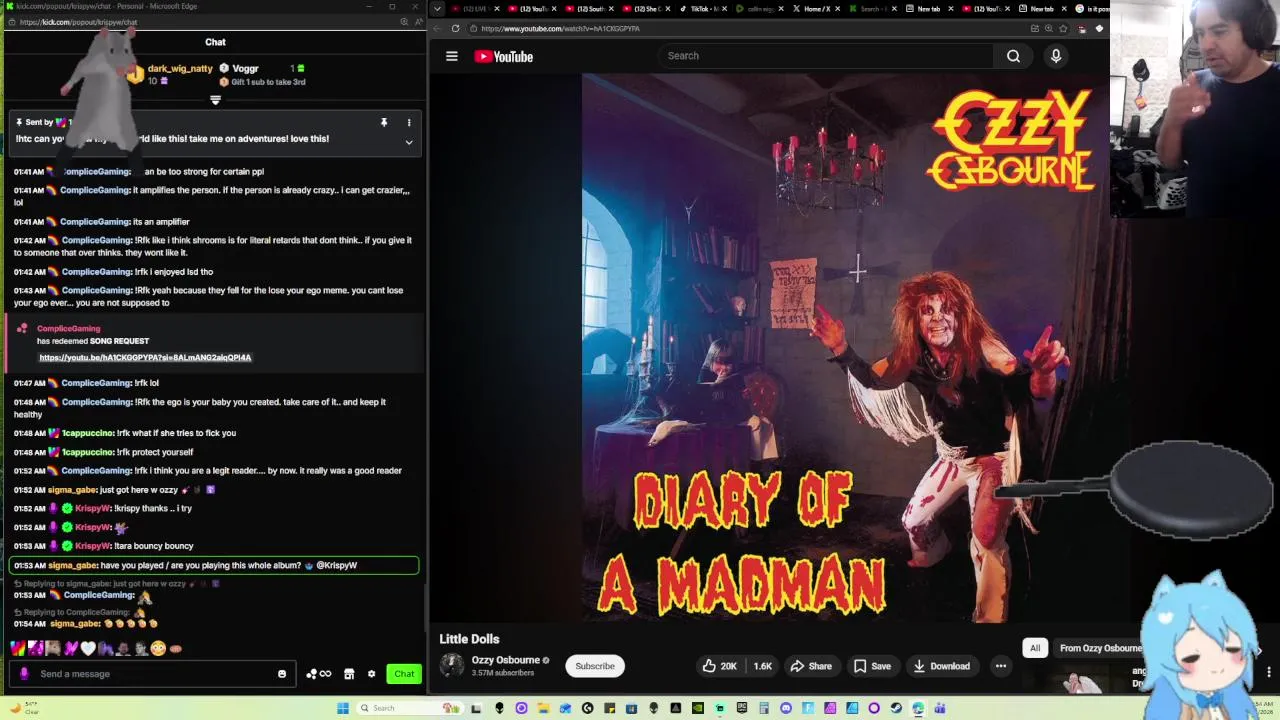Unpin the pinned message pin icon
Image resolution: width=1280 pixels, height=720 pixels.
384,122
